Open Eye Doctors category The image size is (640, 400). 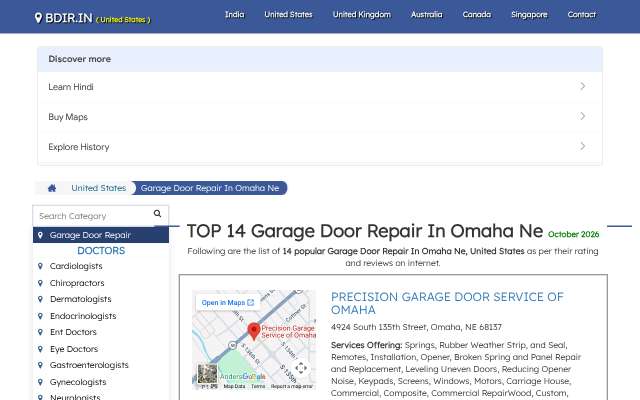[74, 349]
